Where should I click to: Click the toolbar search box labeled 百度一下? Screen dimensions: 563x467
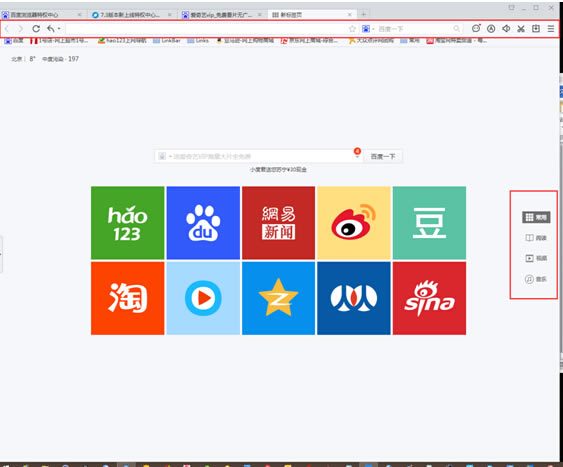413,29
